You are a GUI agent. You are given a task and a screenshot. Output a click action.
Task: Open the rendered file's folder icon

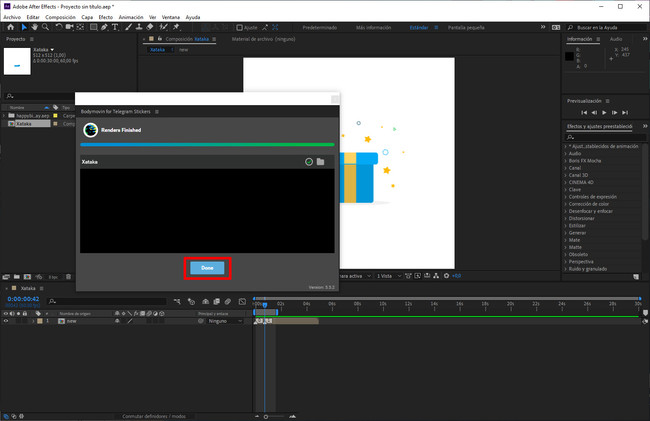point(321,161)
